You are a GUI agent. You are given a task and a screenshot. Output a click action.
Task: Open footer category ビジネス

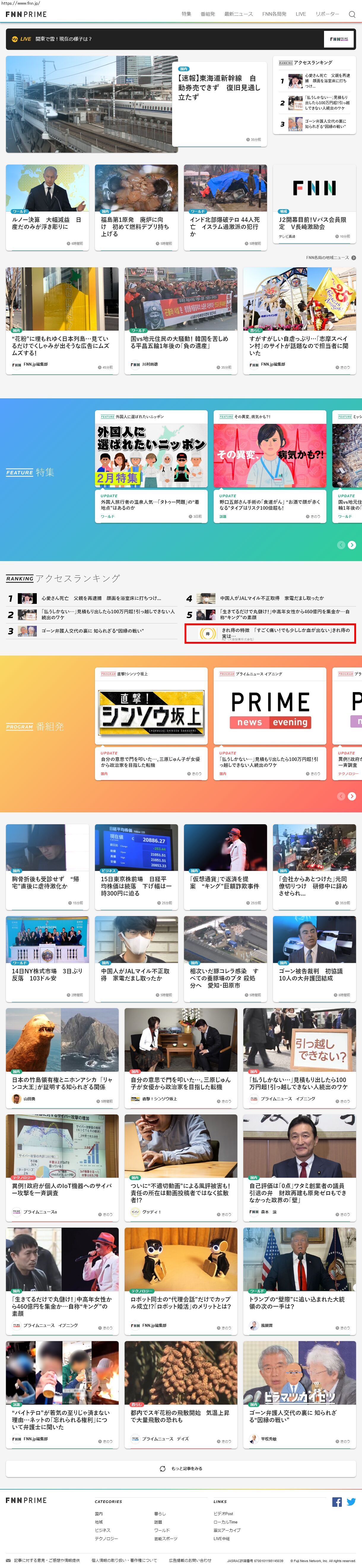click(102, 1530)
